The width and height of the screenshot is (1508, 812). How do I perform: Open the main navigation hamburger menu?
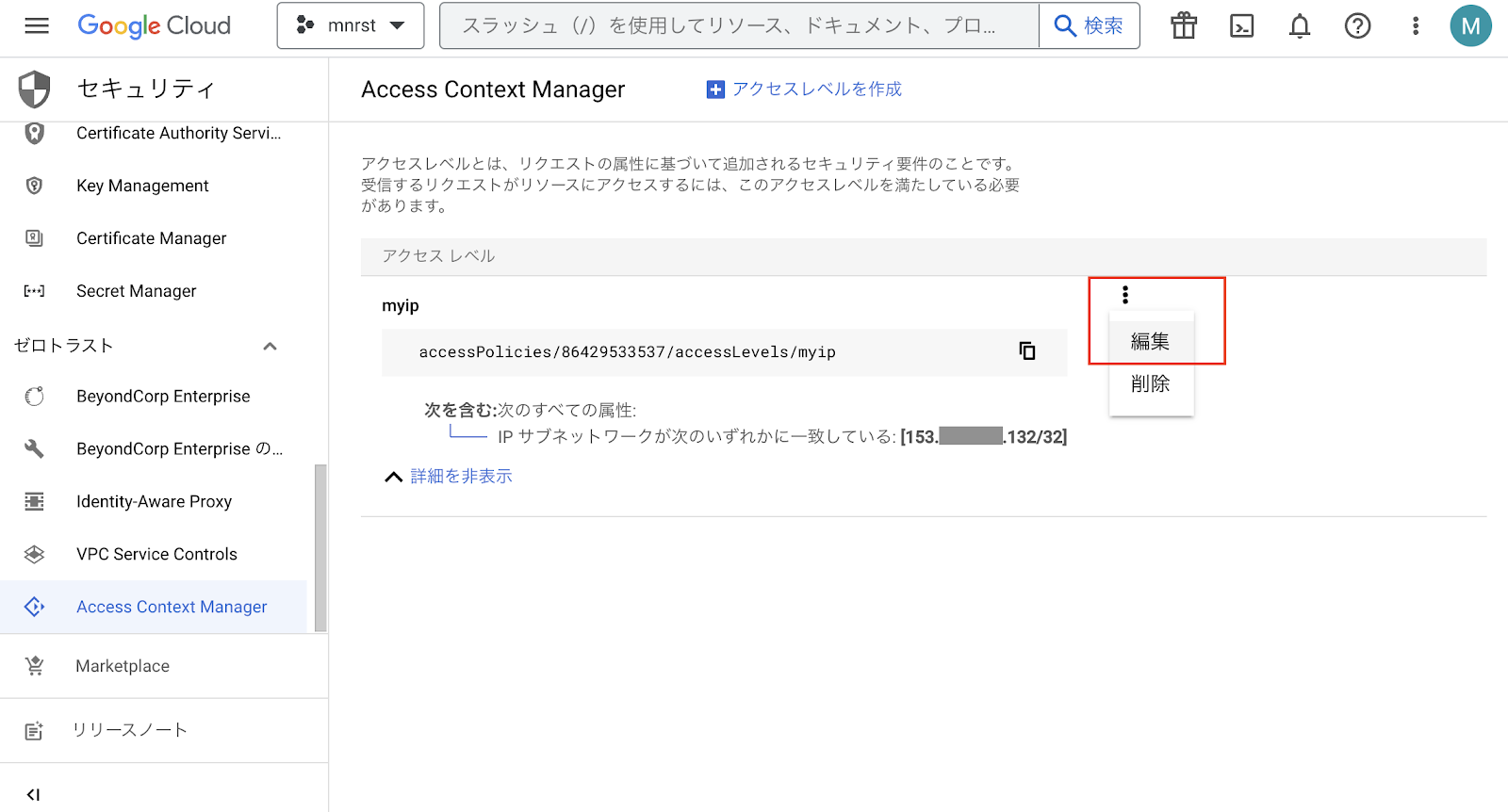37,25
